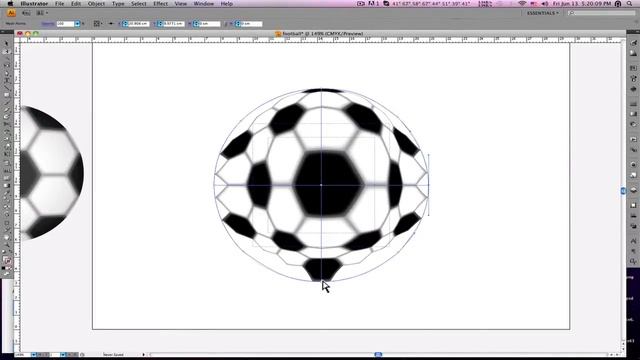The height and width of the screenshot is (360, 640).
Task: Click the X position field
Action: (138, 24)
